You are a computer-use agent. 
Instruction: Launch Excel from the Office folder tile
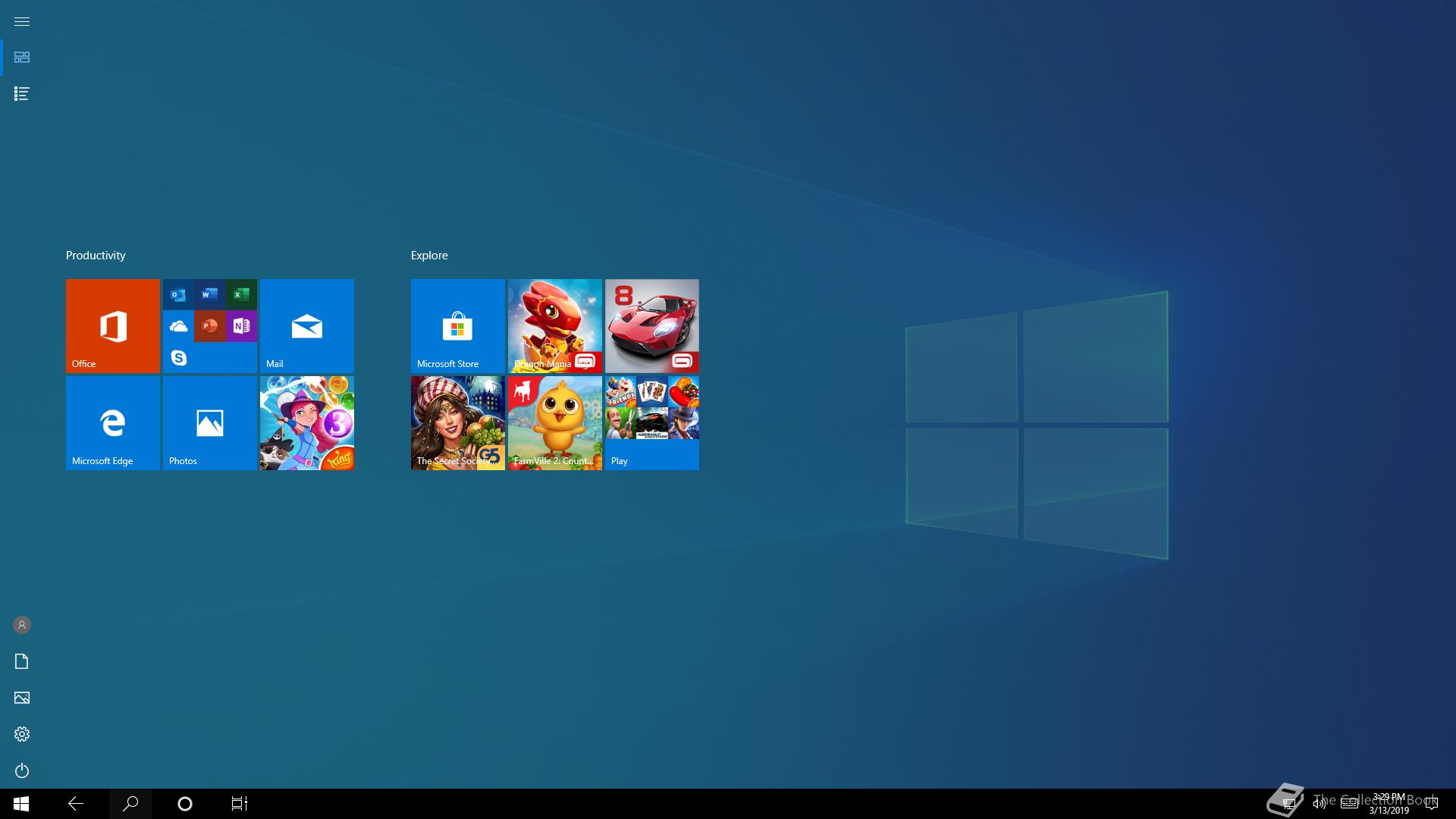(241, 295)
